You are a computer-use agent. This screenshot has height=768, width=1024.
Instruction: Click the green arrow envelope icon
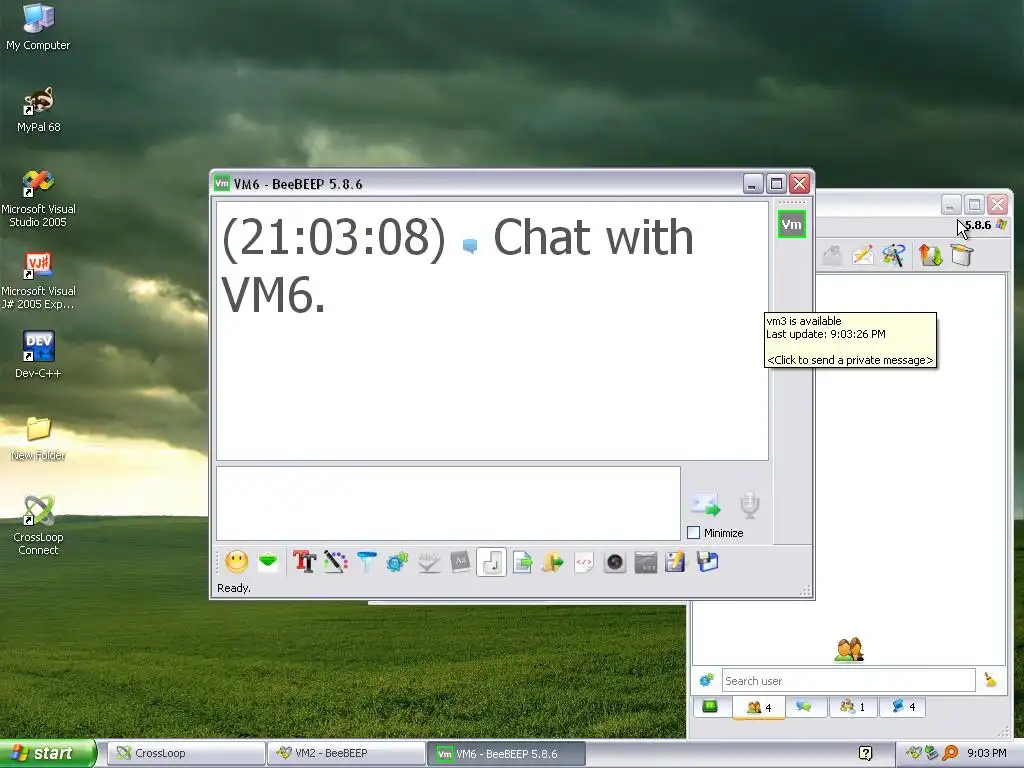point(268,562)
